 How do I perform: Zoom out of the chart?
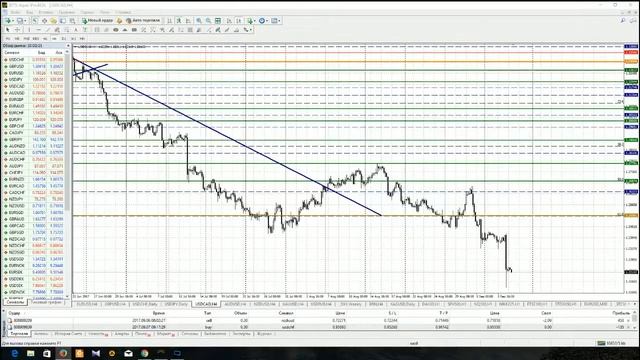click(208, 20)
